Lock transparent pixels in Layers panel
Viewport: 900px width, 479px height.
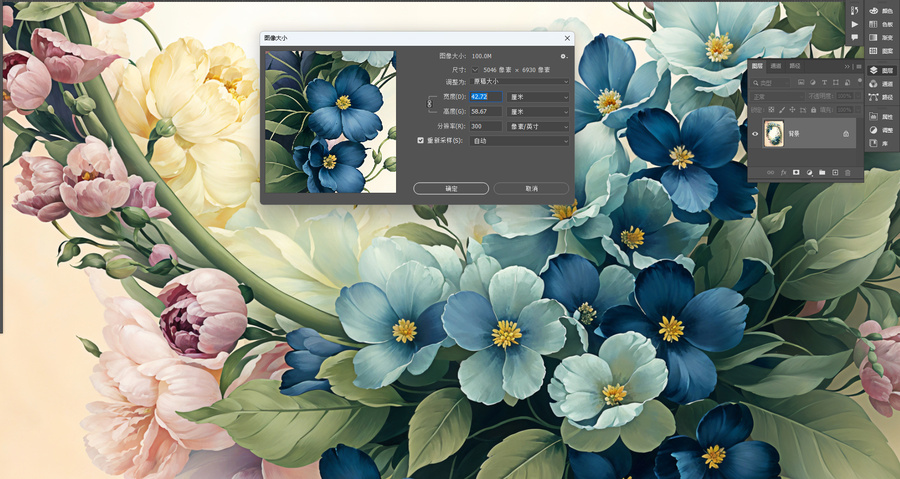click(x=771, y=110)
